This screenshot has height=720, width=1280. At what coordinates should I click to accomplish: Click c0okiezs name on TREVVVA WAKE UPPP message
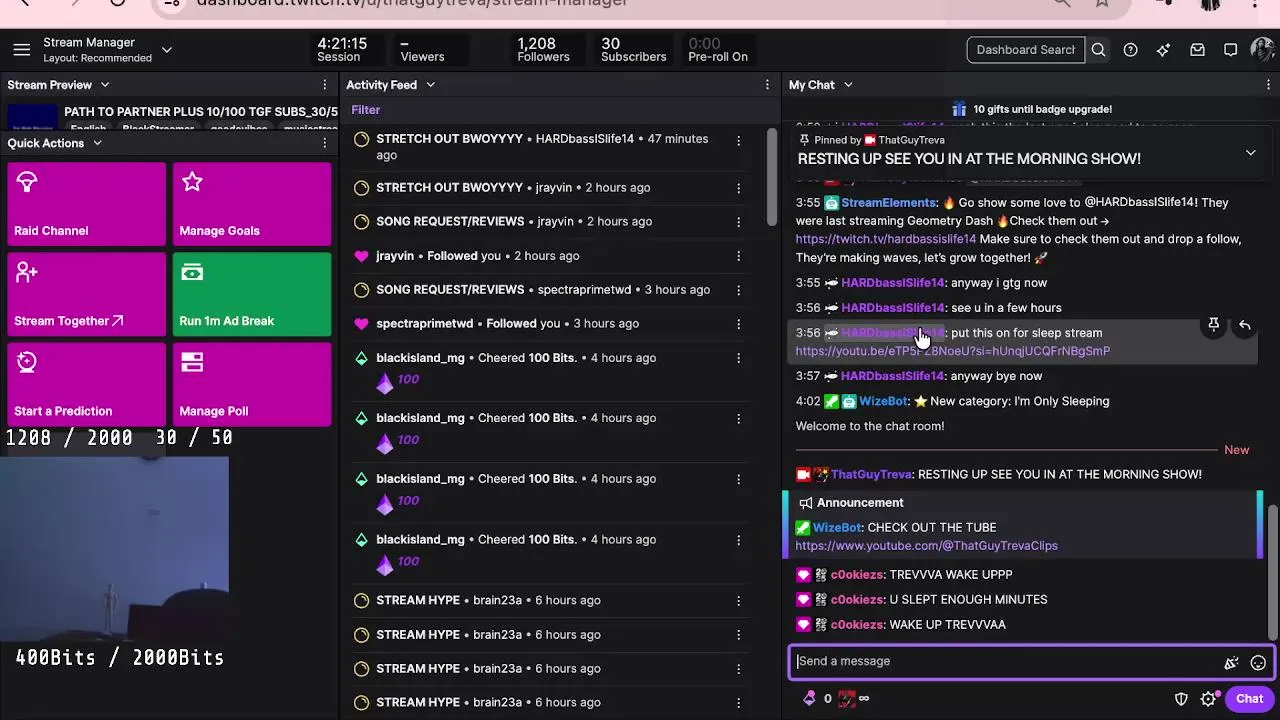pos(857,575)
